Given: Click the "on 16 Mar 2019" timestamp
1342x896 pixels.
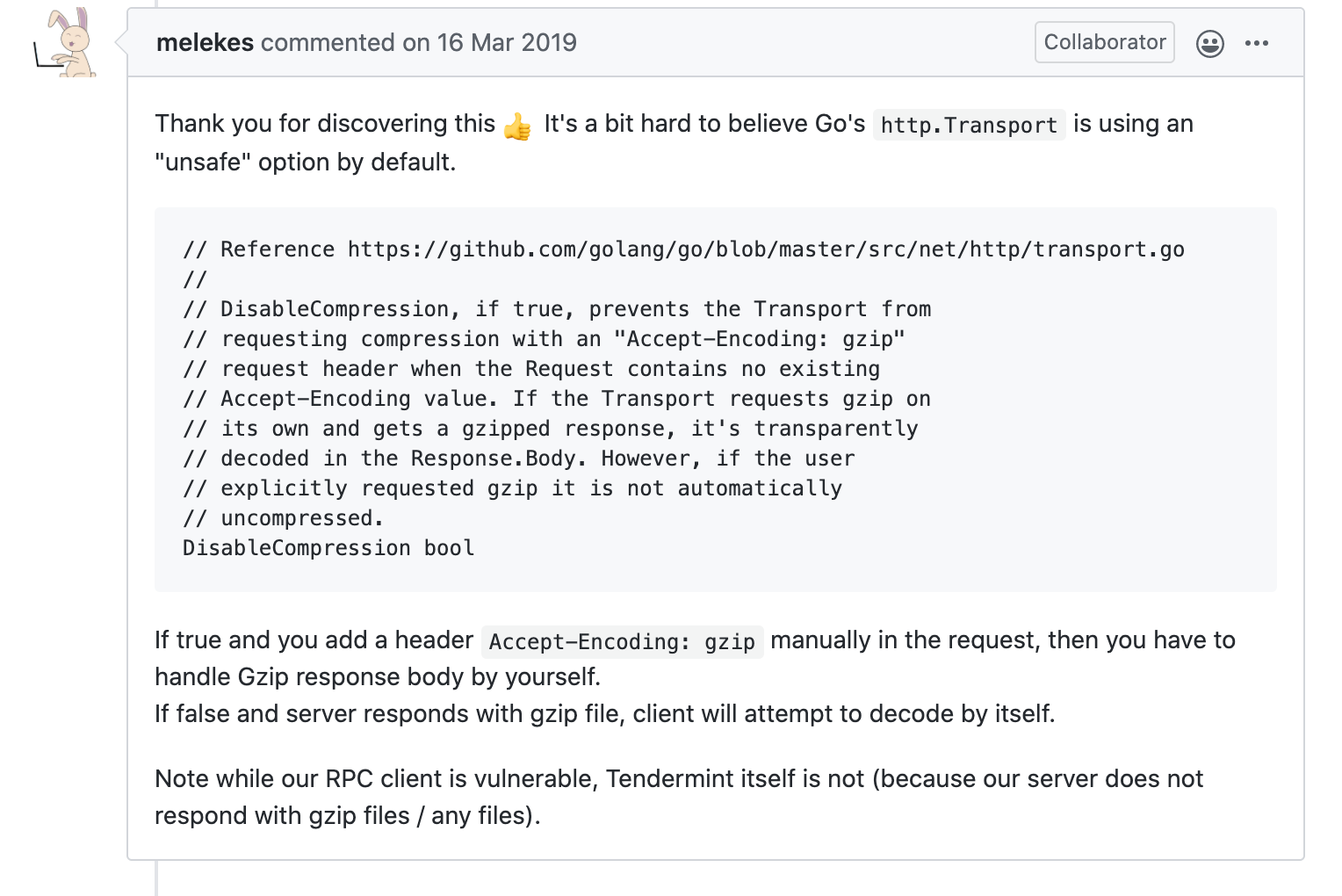Looking at the screenshot, I should [x=489, y=43].
